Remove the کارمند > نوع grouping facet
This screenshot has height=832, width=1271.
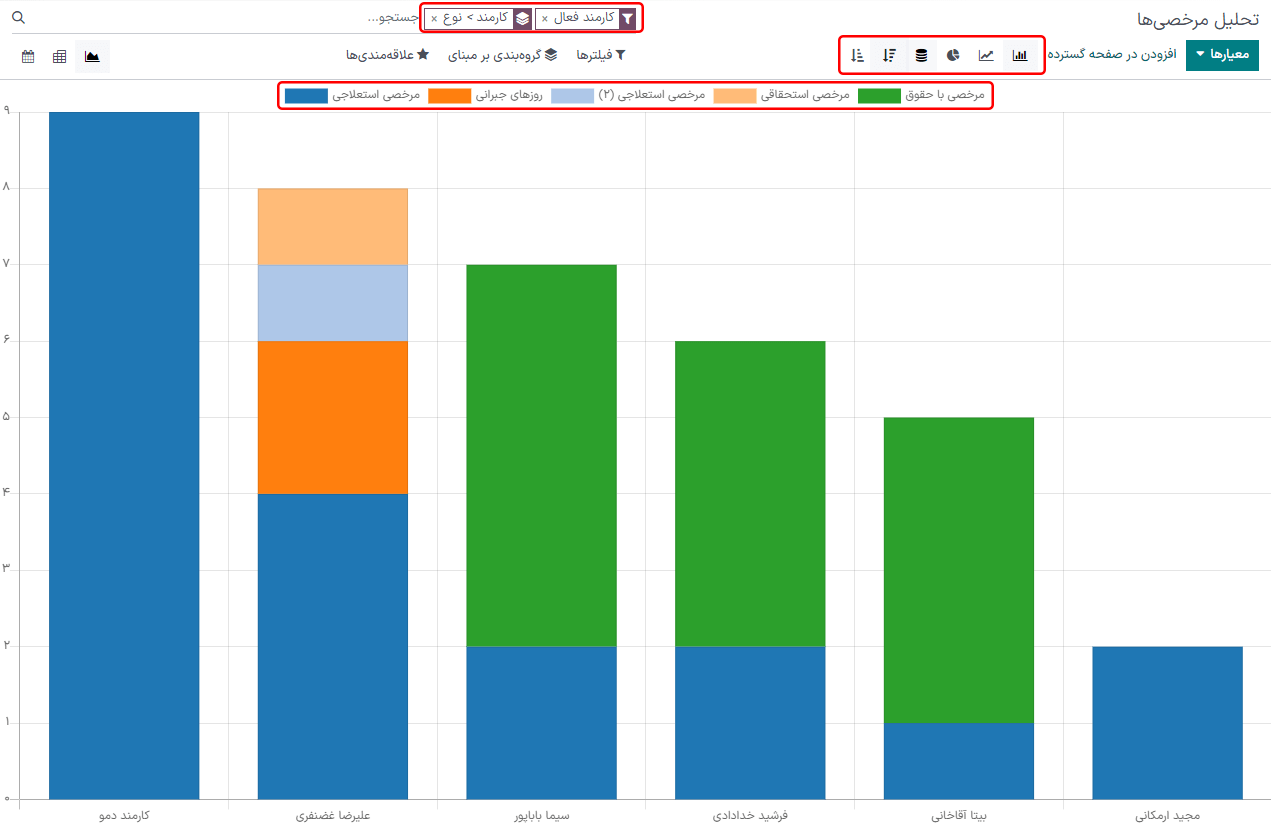point(433,19)
